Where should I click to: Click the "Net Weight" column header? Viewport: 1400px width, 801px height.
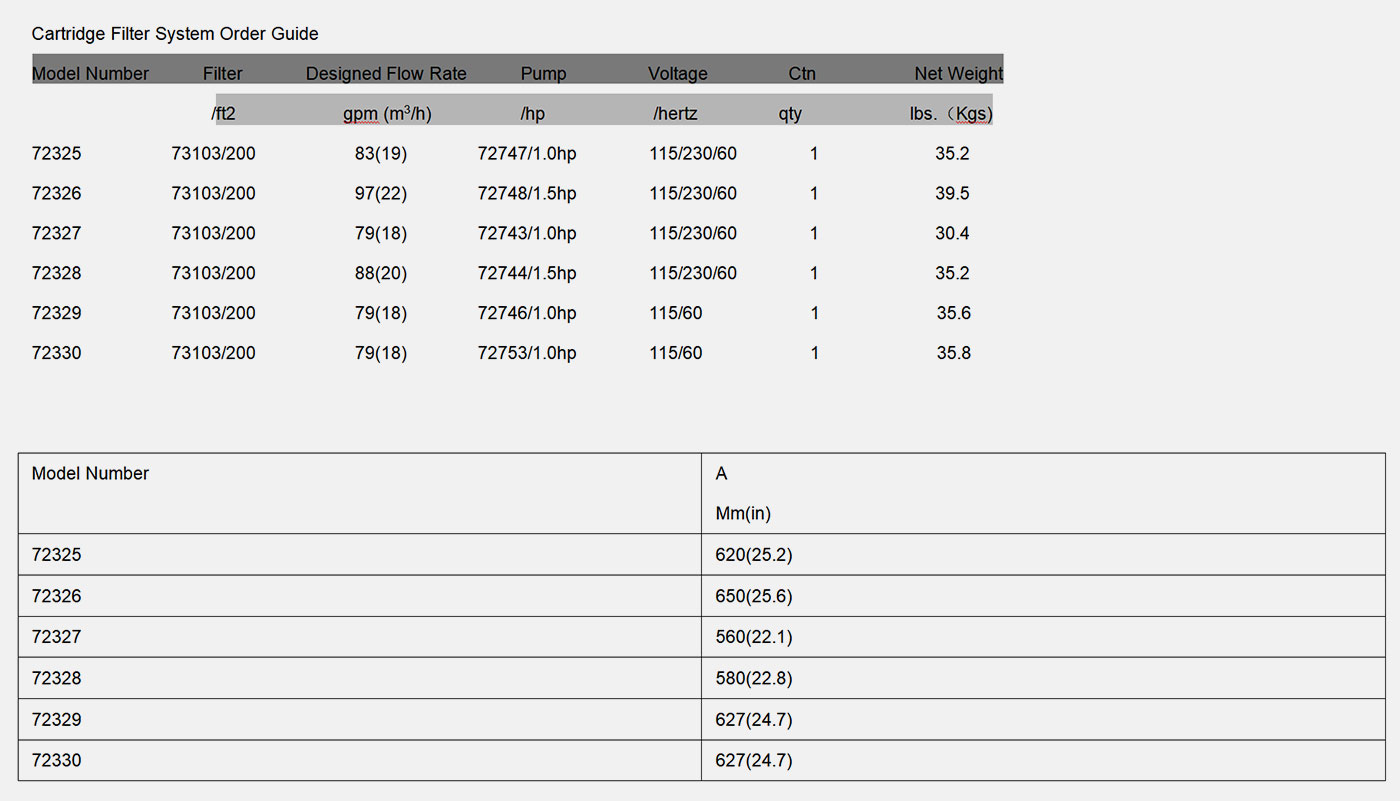click(958, 74)
